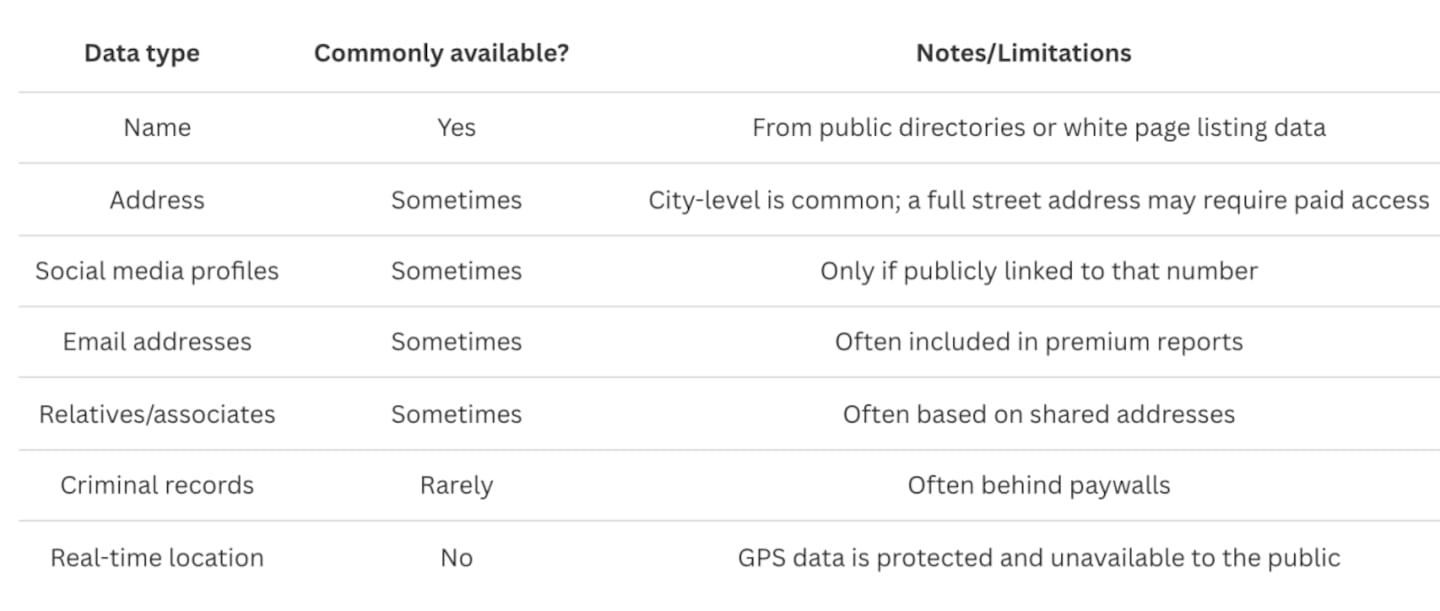The image size is (1440, 611).
Task: Click the "Social media profiles" cell
Action: (157, 271)
